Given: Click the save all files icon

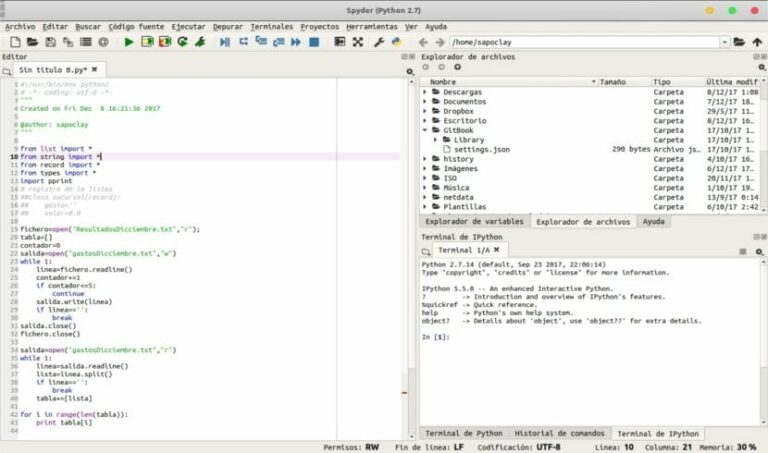Looking at the screenshot, I should pyautogui.click(x=68, y=42).
